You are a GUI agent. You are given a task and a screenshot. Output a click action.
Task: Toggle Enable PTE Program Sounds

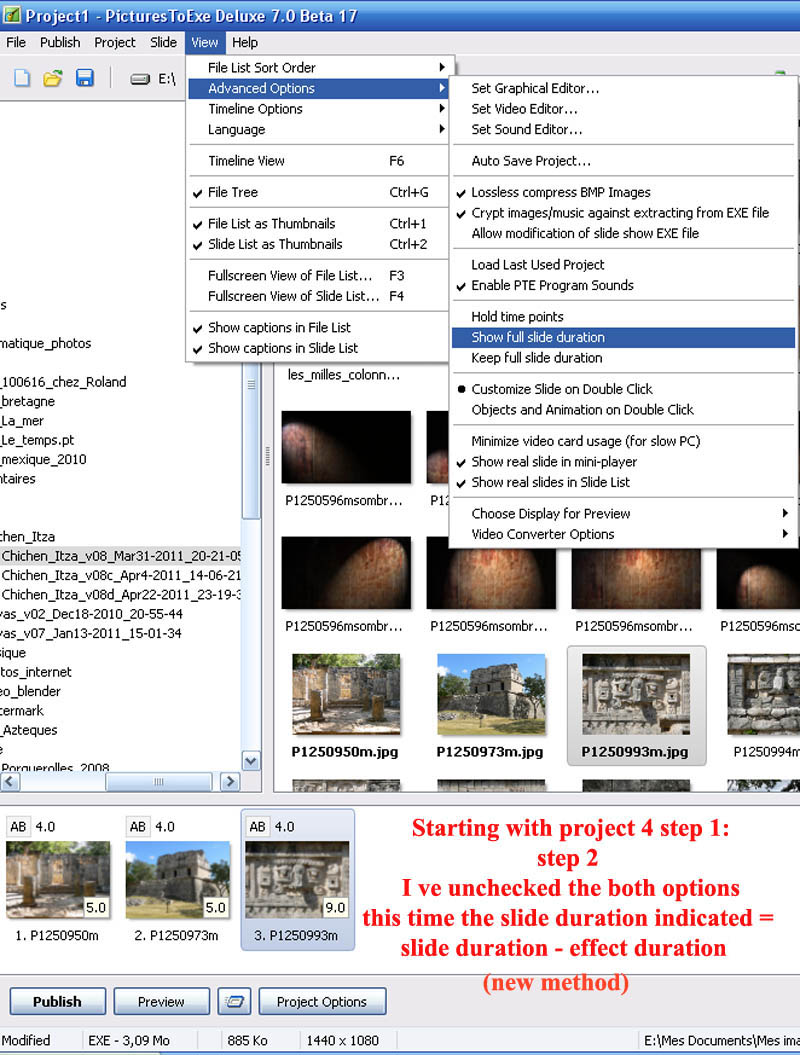(623, 285)
